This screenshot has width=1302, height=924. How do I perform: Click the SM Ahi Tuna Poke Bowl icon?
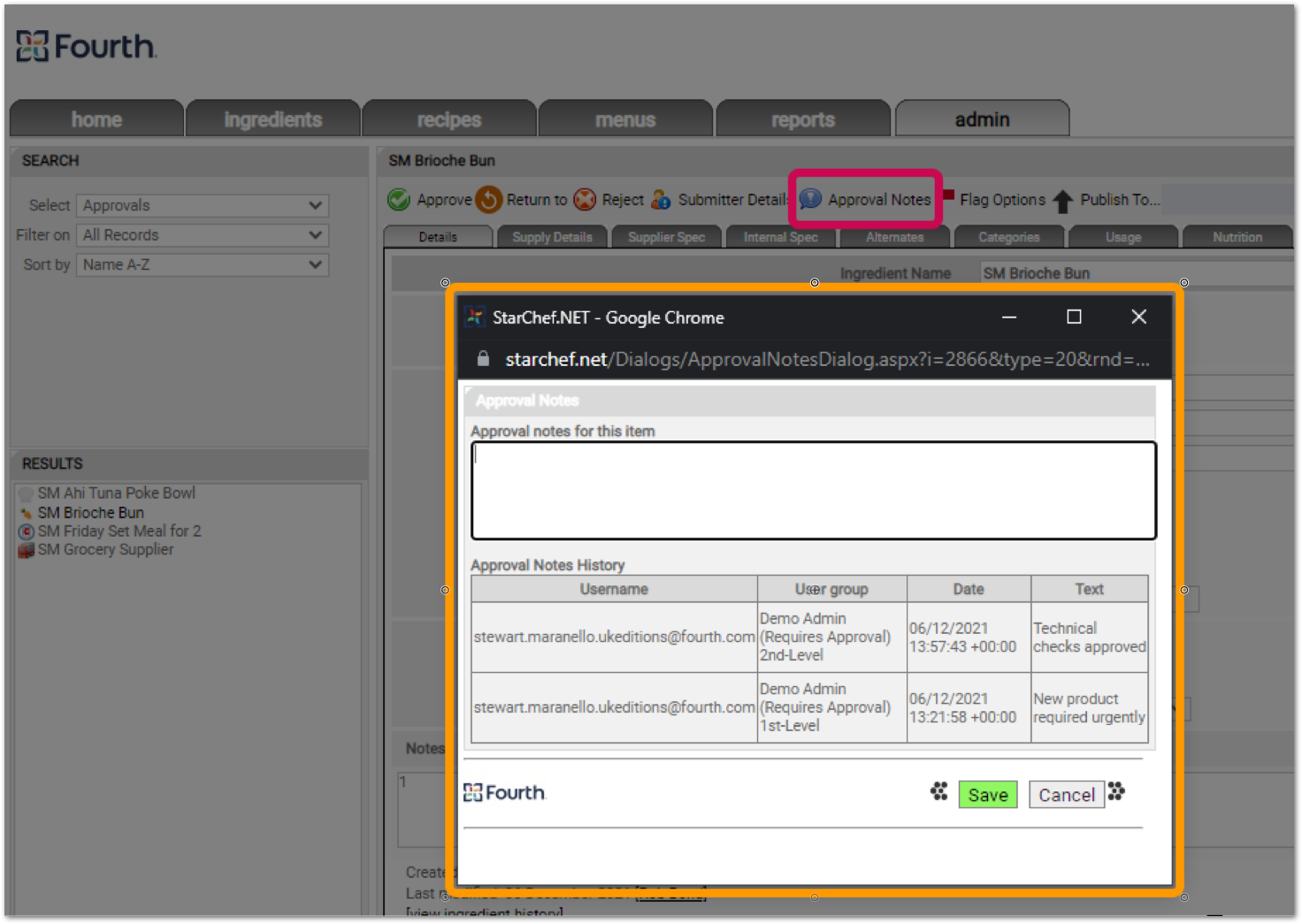(27, 493)
